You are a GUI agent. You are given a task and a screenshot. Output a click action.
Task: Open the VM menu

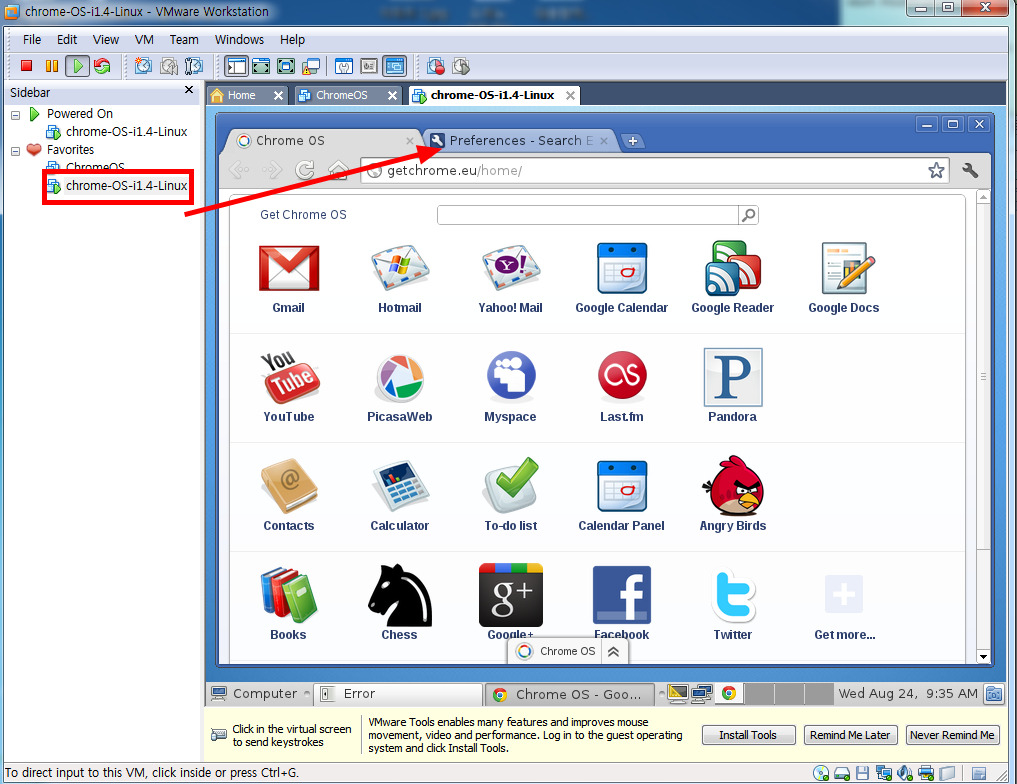point(143,40)
